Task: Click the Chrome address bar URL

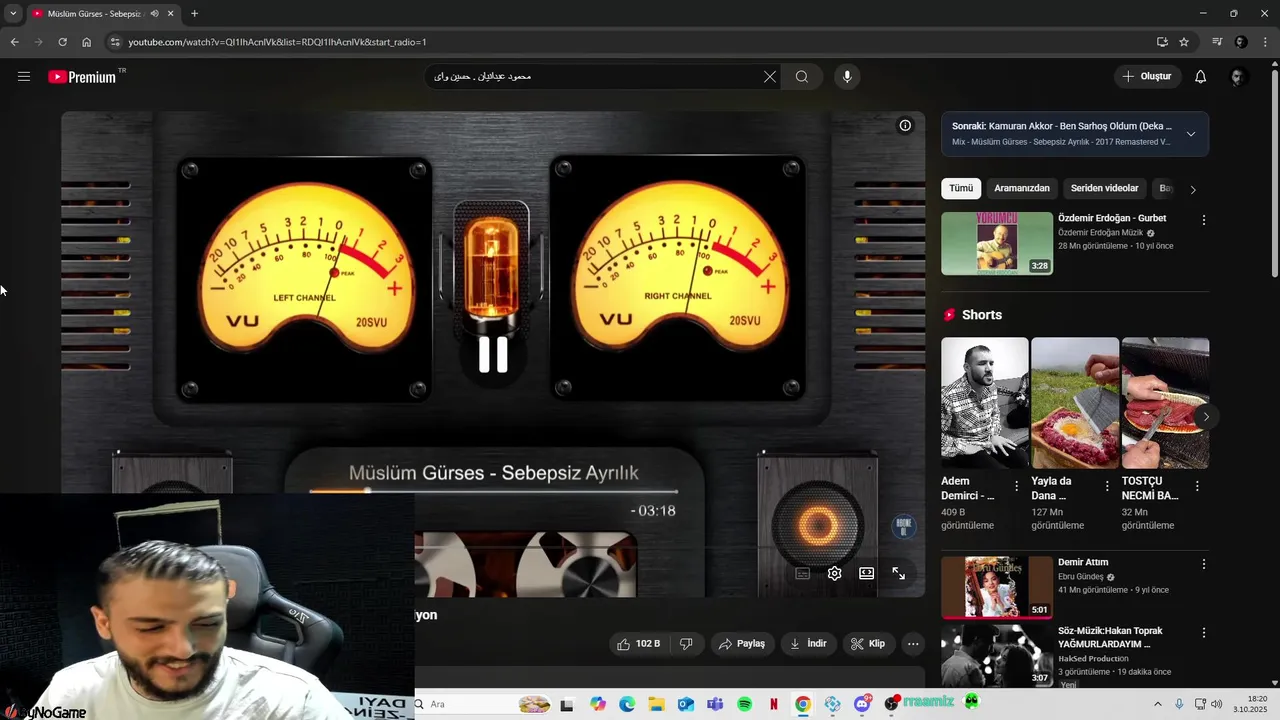Action: pyautogui.click(x=277, y=42)
